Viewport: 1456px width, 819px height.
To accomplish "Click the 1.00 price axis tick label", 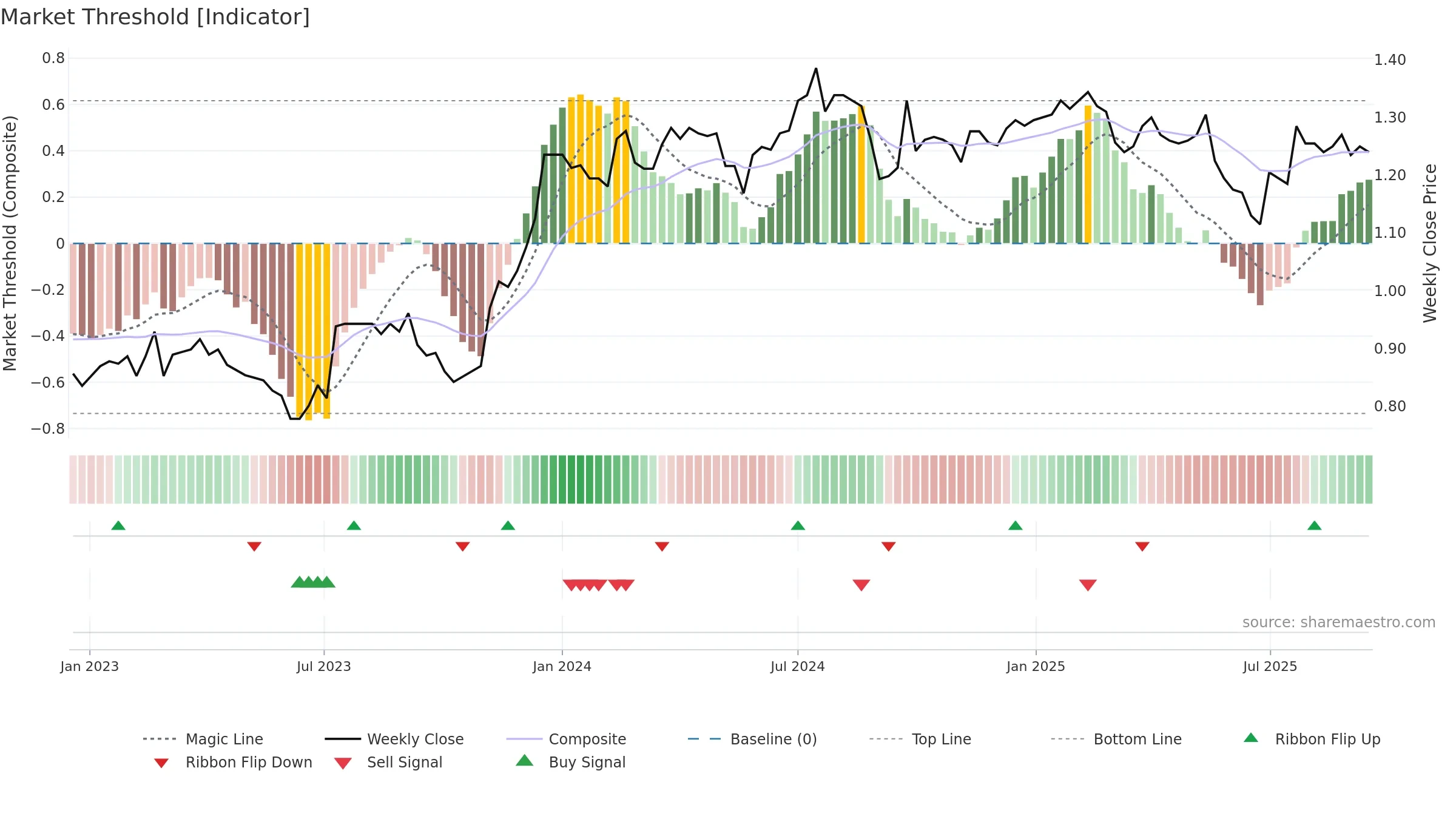I will coord(1390,291).
